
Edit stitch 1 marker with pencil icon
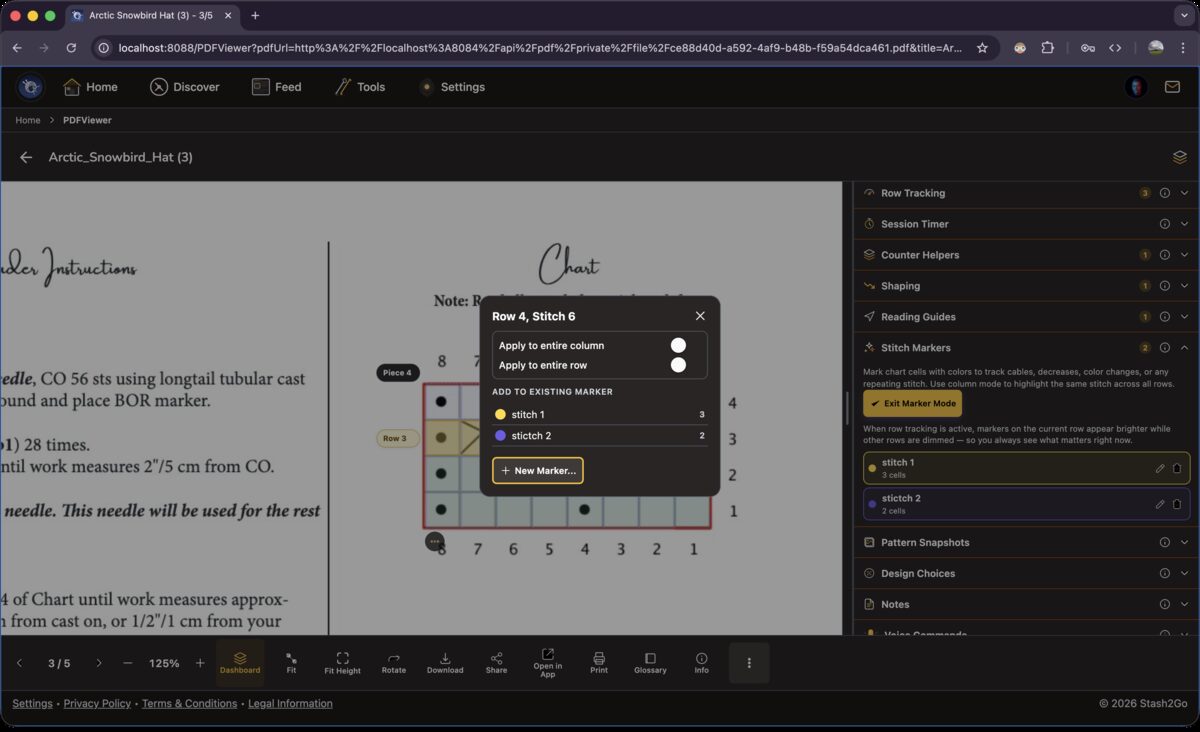click(1160, 468)
